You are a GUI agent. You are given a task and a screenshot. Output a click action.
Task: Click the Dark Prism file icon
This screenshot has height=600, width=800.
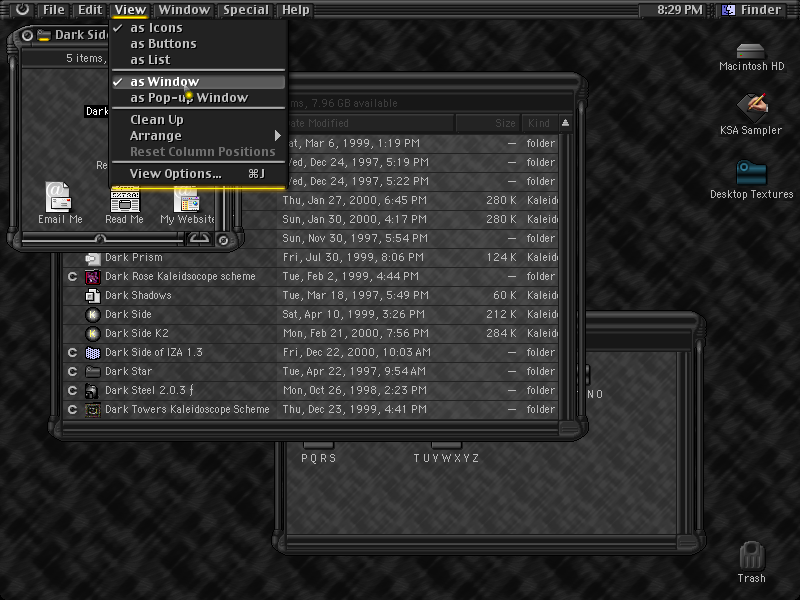[92, 258]
